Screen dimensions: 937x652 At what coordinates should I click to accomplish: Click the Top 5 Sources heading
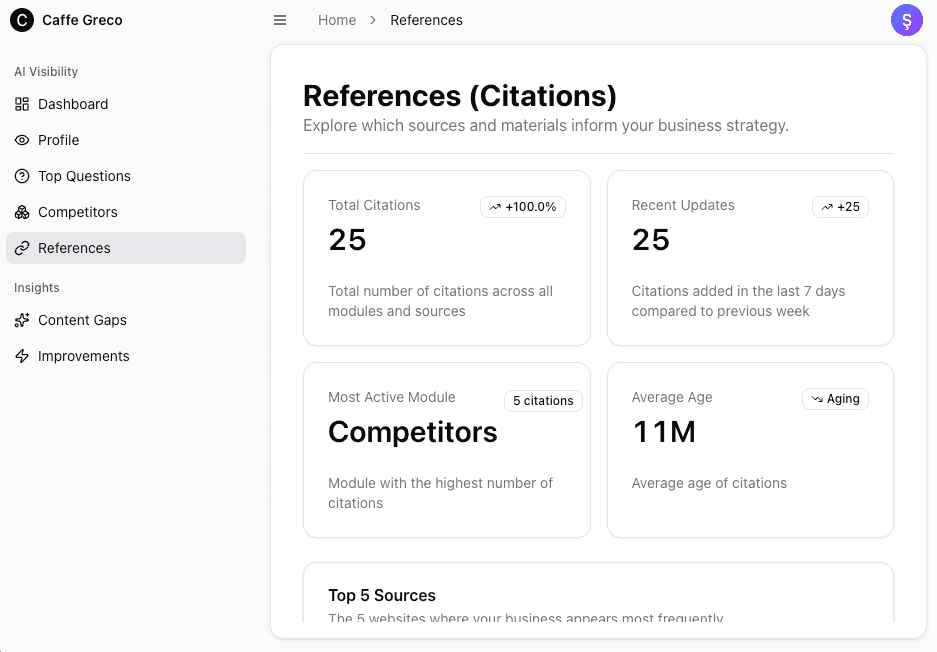(x=382, y=595)
